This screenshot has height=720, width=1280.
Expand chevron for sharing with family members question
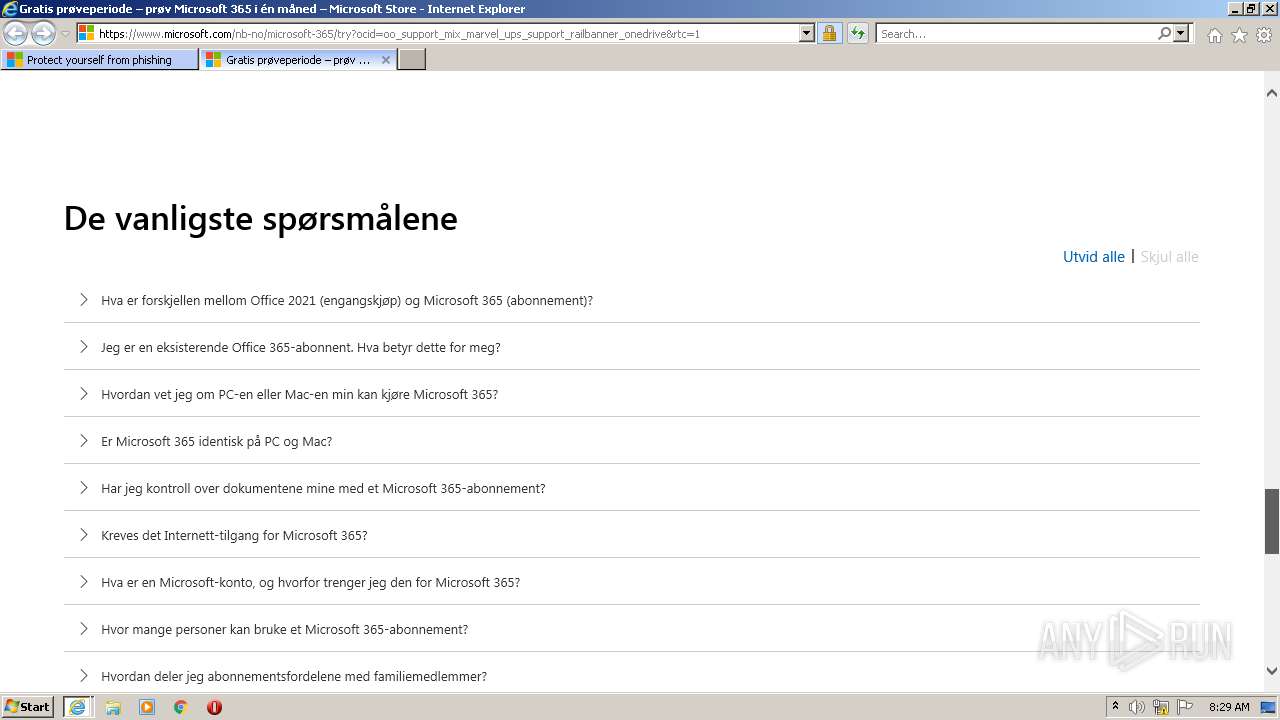pyautogui.click(x=84, y=676)
